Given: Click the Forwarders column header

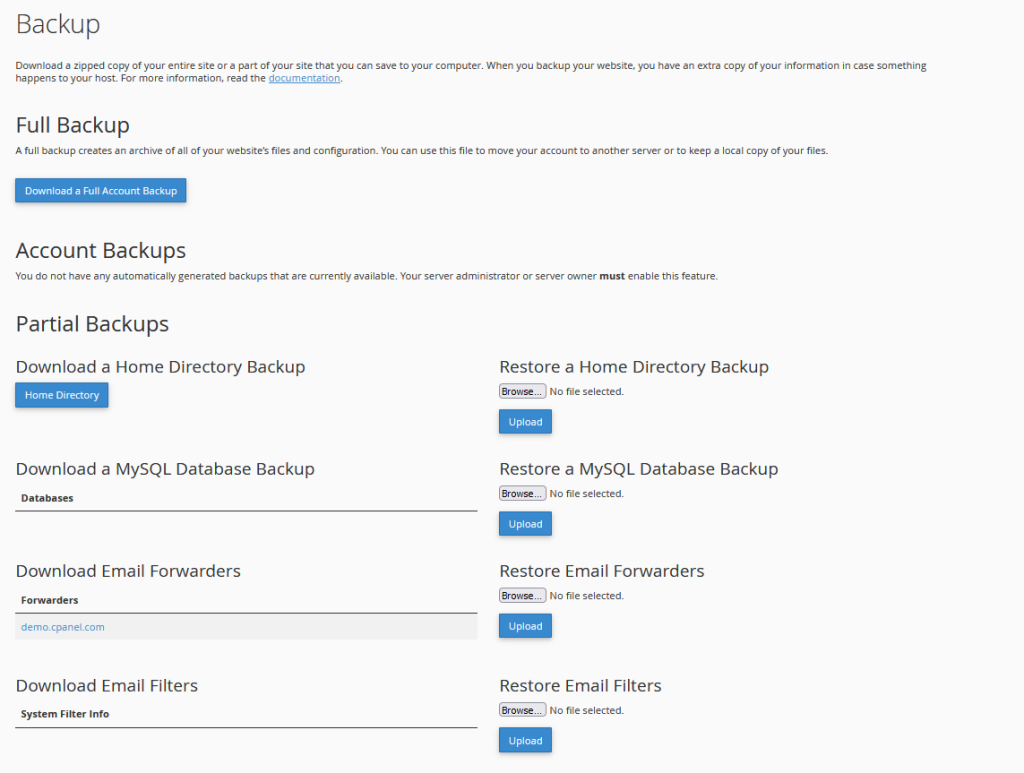Looking at the screenshot, I should 49,600.
